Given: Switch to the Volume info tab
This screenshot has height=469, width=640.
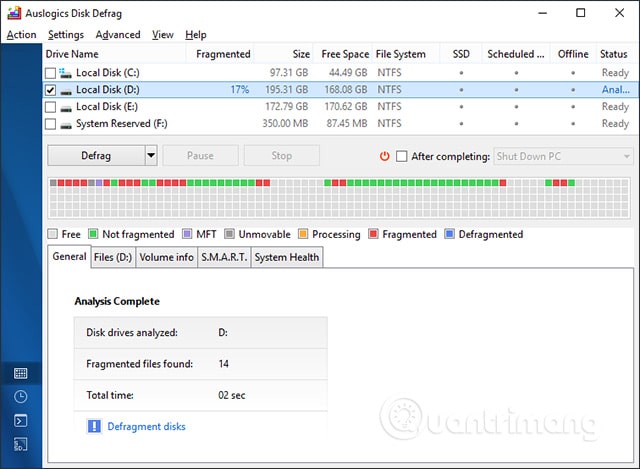Looking at the screenshot, I should pyautogui.click(x=167, y=257).
